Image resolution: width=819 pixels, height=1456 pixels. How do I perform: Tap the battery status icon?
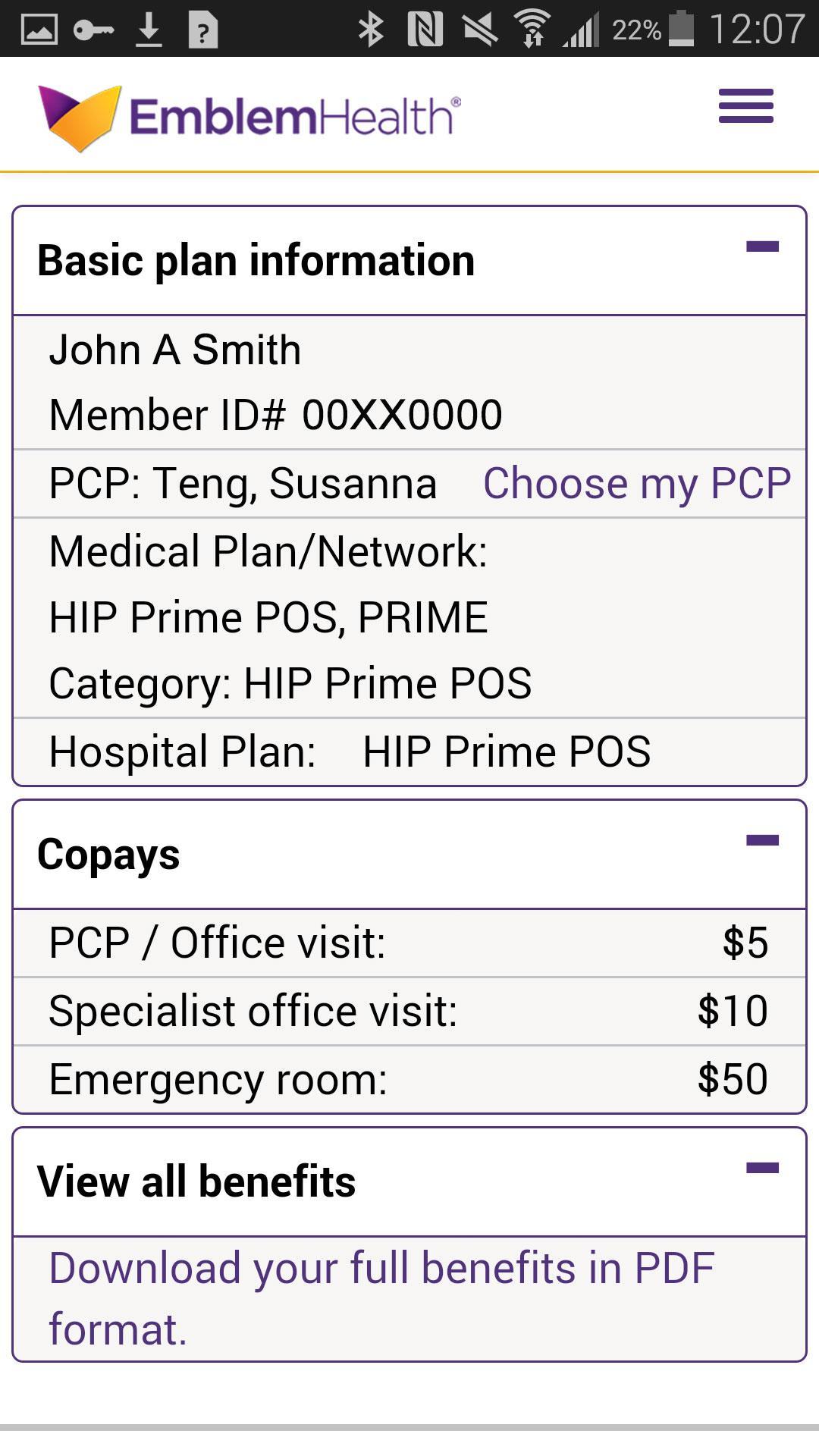click(681, 29)
